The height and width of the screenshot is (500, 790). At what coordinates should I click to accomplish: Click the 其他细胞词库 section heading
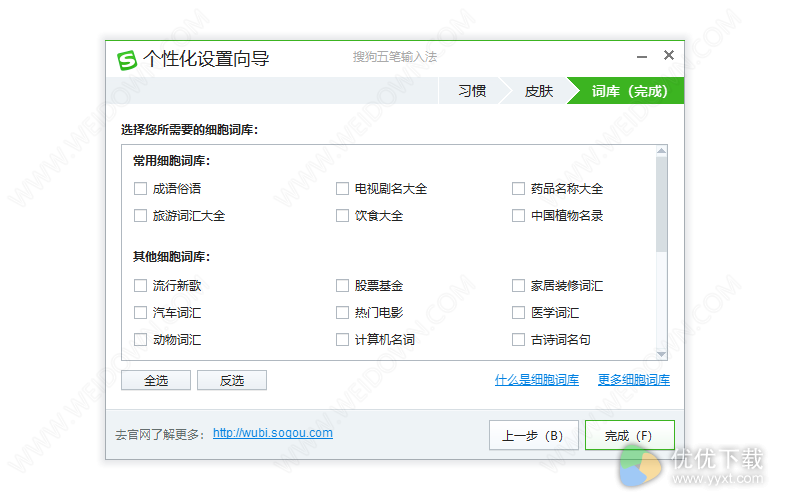click(x=171, y=257)
